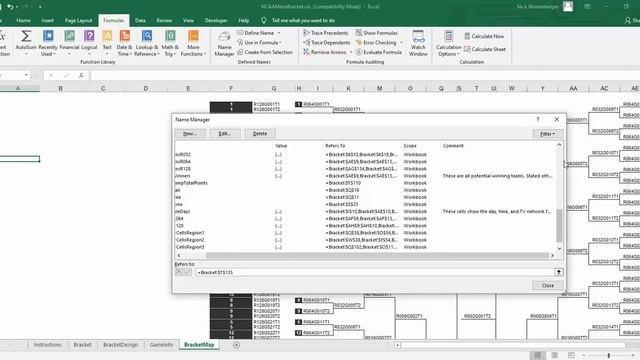Viewport: 640px width, 360px height.
Task: Open the Page Layout ribbon tab
Action: (78, 20)
